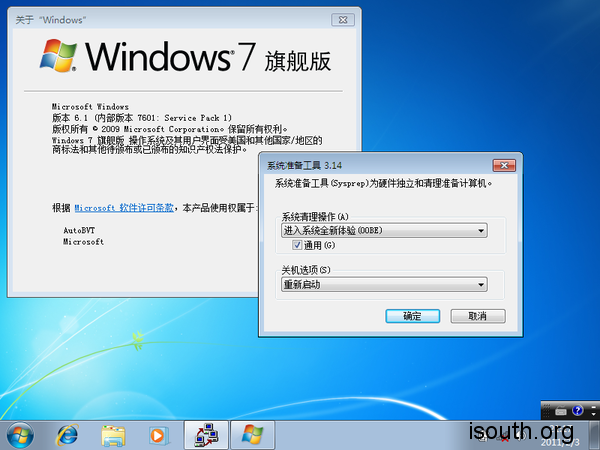Launch Windows Media Player from taskbar
This screenshot has height=450, width=600.
(x=158, y=434)
